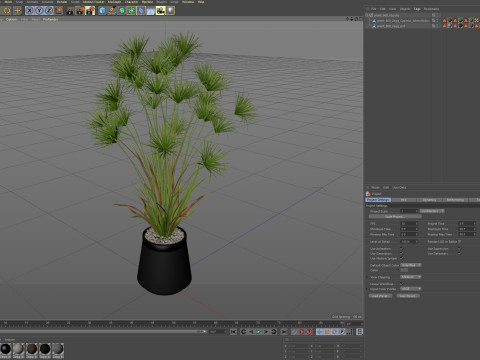Toggle the Use Motion System checkbox
This screenshot has height=360, width=480.
(401, 258)
